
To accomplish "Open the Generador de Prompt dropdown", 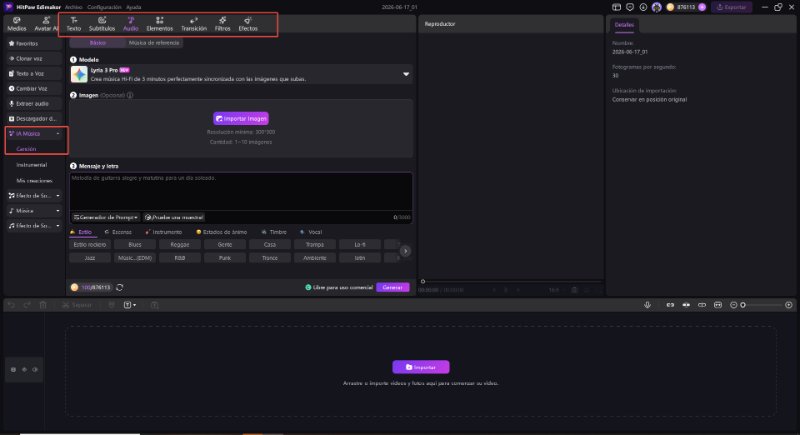I will pos(105,217).
